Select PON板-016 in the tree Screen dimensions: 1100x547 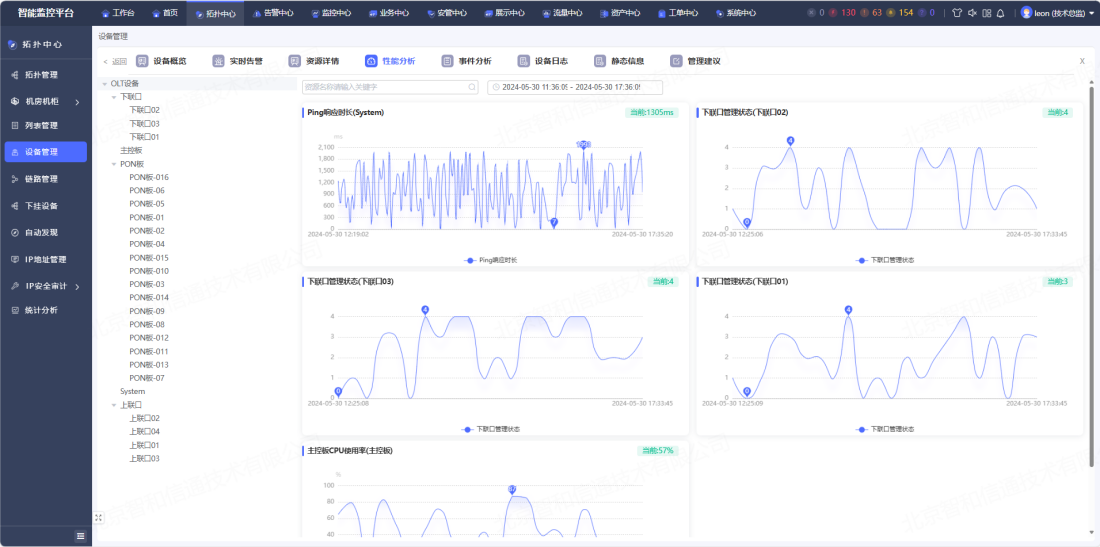click(x=149, y=177)
